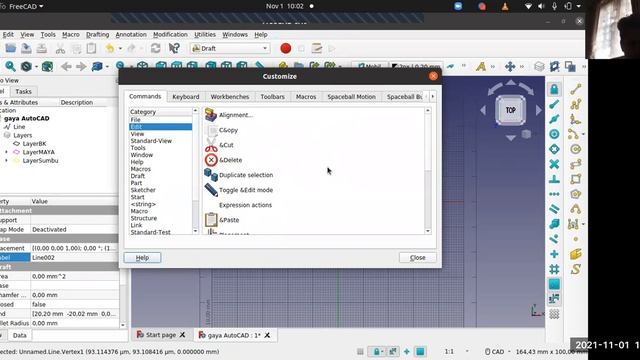The width and height of the screenshot is (640, 360).
Task: Click the TOP face of navigation cube
Action: 511,110
